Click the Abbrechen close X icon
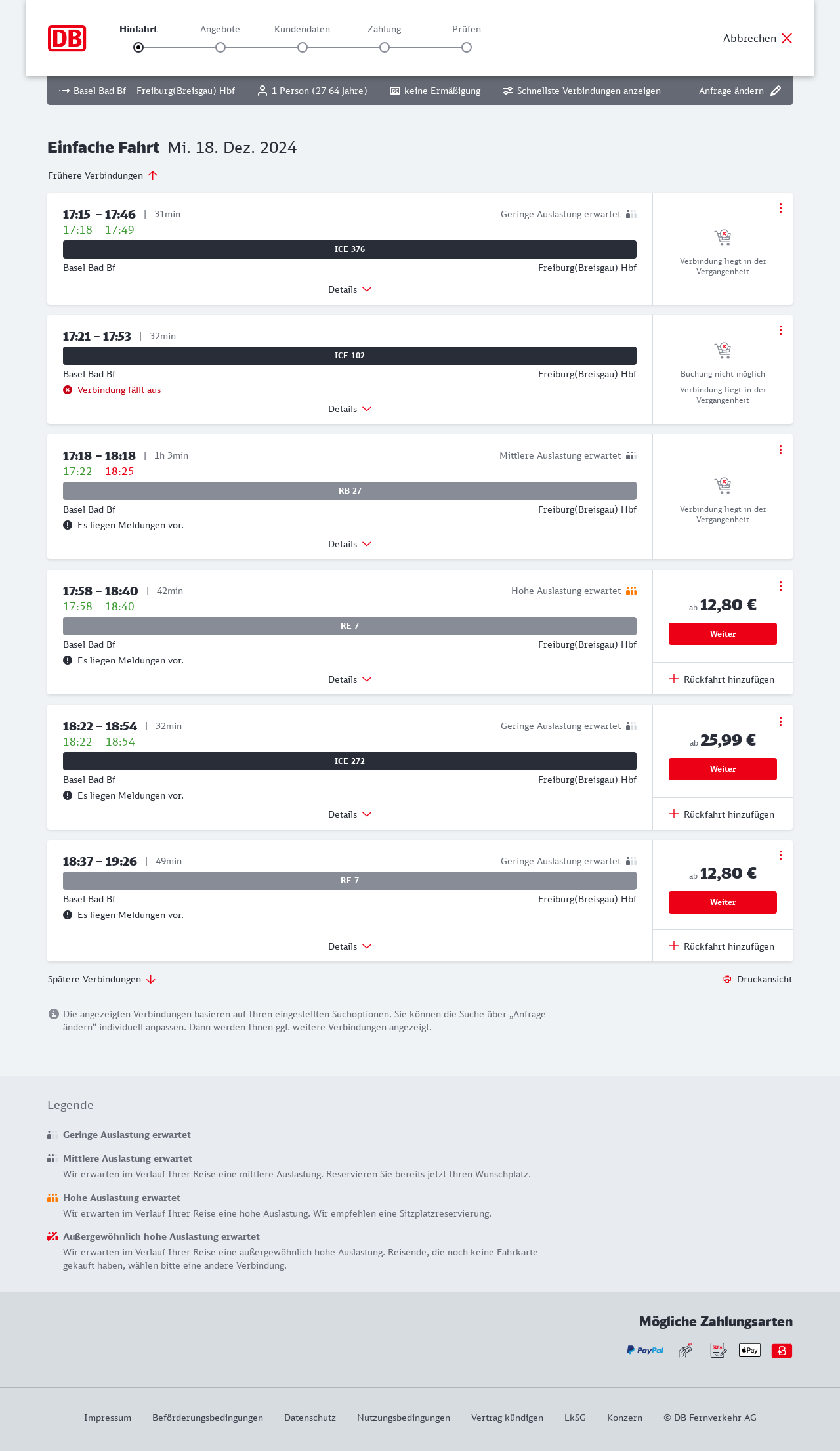The width and height of the screenshot is (840, 1451). pyautogui.click(x=787, y=38)
